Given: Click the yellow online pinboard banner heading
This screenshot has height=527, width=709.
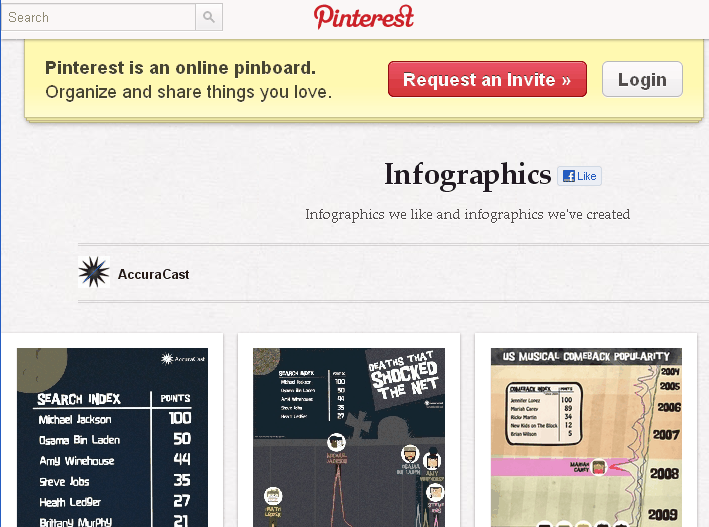Looking at the screenshot, I should (x=180, y=68).
